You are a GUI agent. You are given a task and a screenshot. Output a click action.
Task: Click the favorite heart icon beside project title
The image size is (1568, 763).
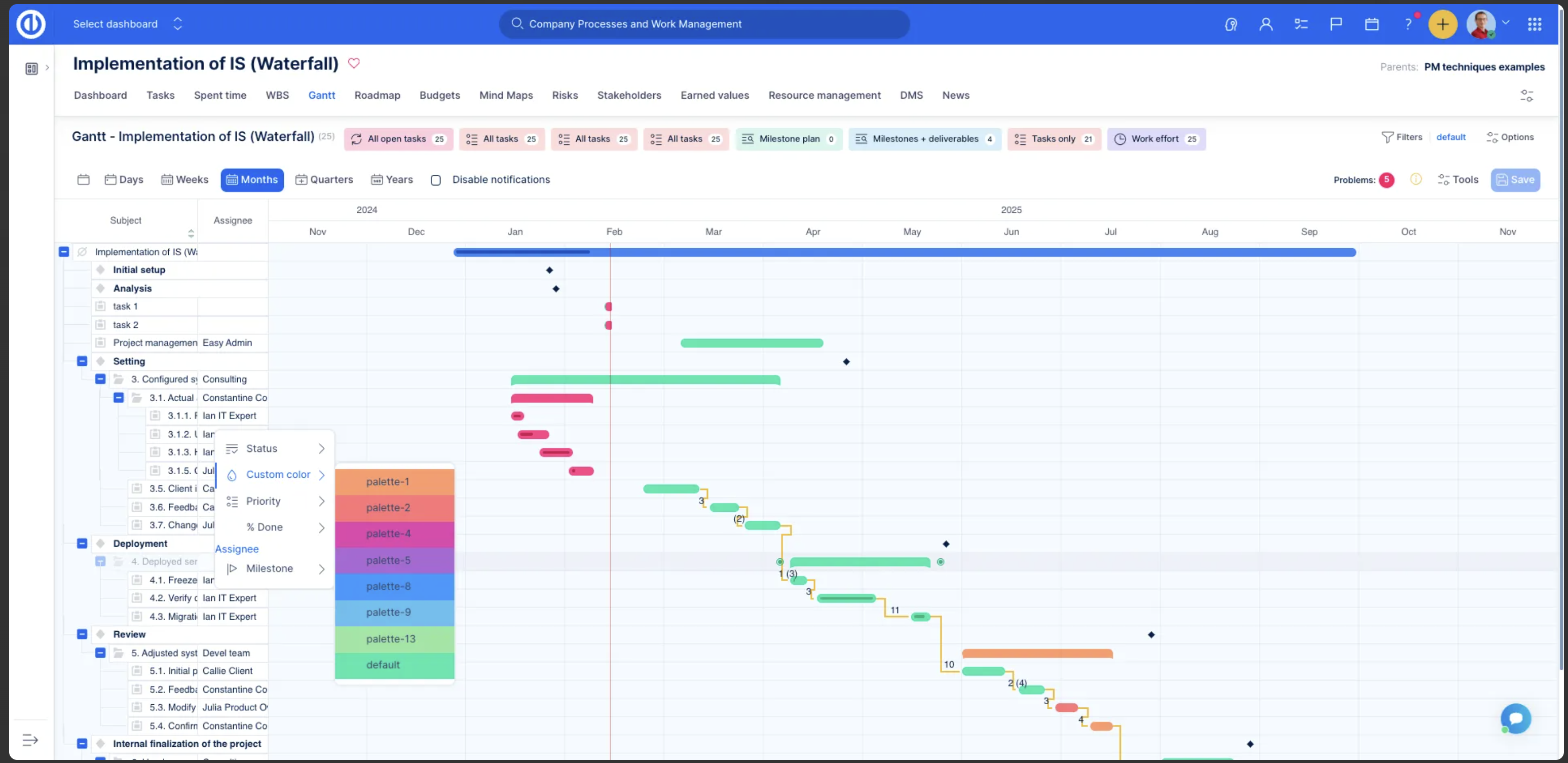click(354, 63)
